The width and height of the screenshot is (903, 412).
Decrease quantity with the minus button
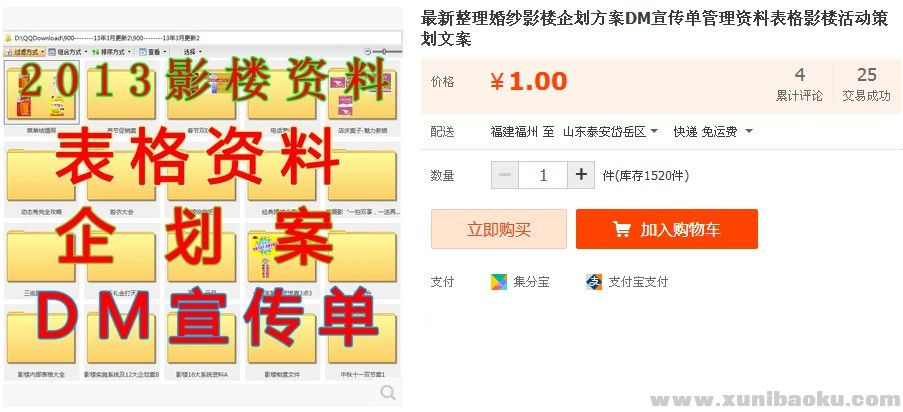505,175
